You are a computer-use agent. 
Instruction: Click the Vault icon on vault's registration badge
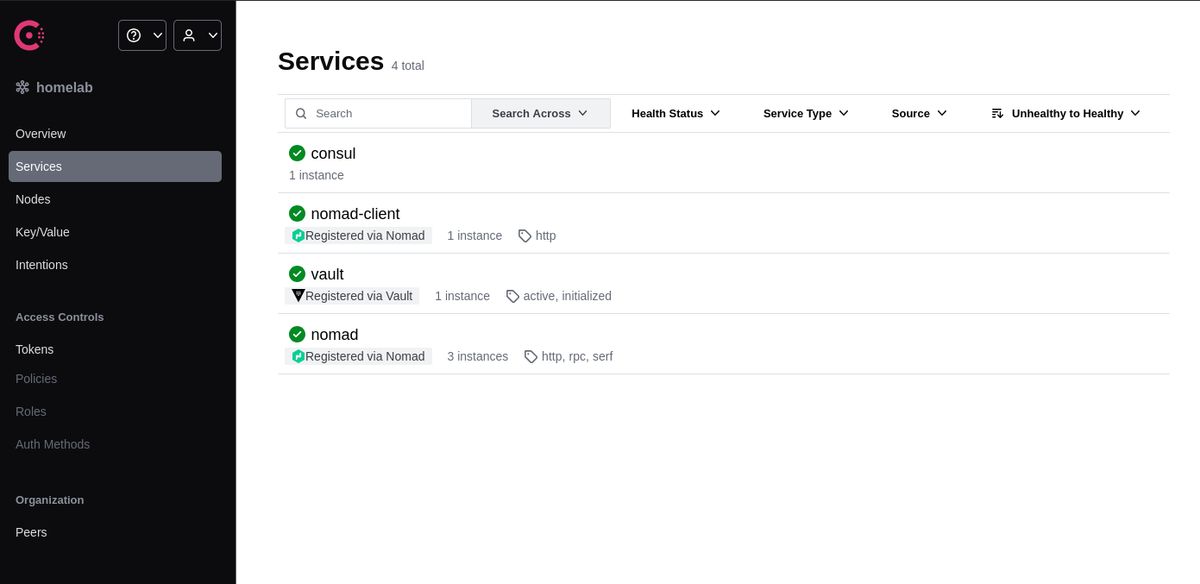coord(298,295)
